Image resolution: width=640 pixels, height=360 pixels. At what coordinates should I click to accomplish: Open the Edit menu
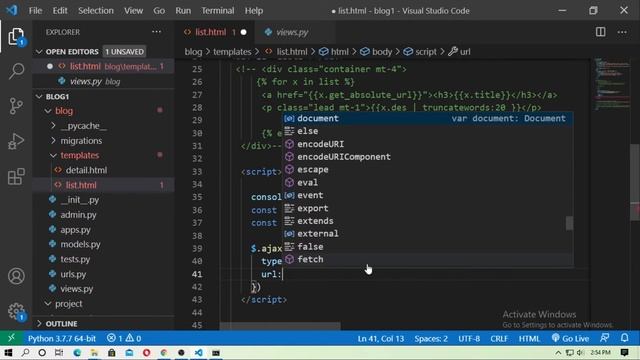pos(60,11)
